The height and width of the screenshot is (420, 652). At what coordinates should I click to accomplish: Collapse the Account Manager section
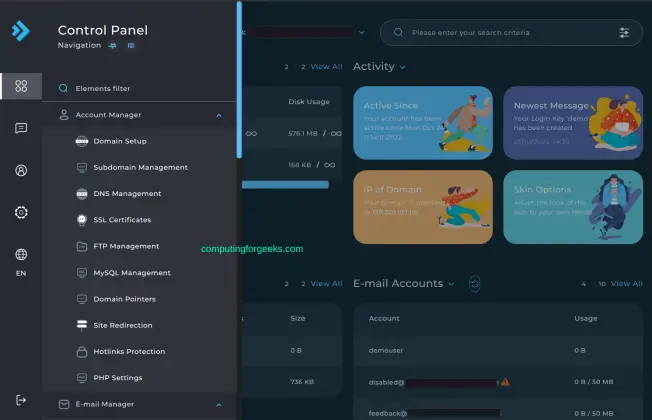(x=219, y=115)
